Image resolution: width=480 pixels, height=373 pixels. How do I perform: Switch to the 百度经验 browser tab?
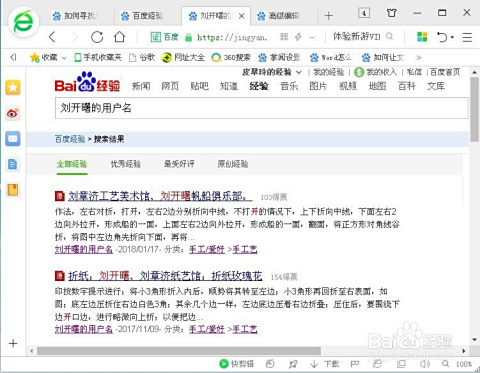point(143,16)
